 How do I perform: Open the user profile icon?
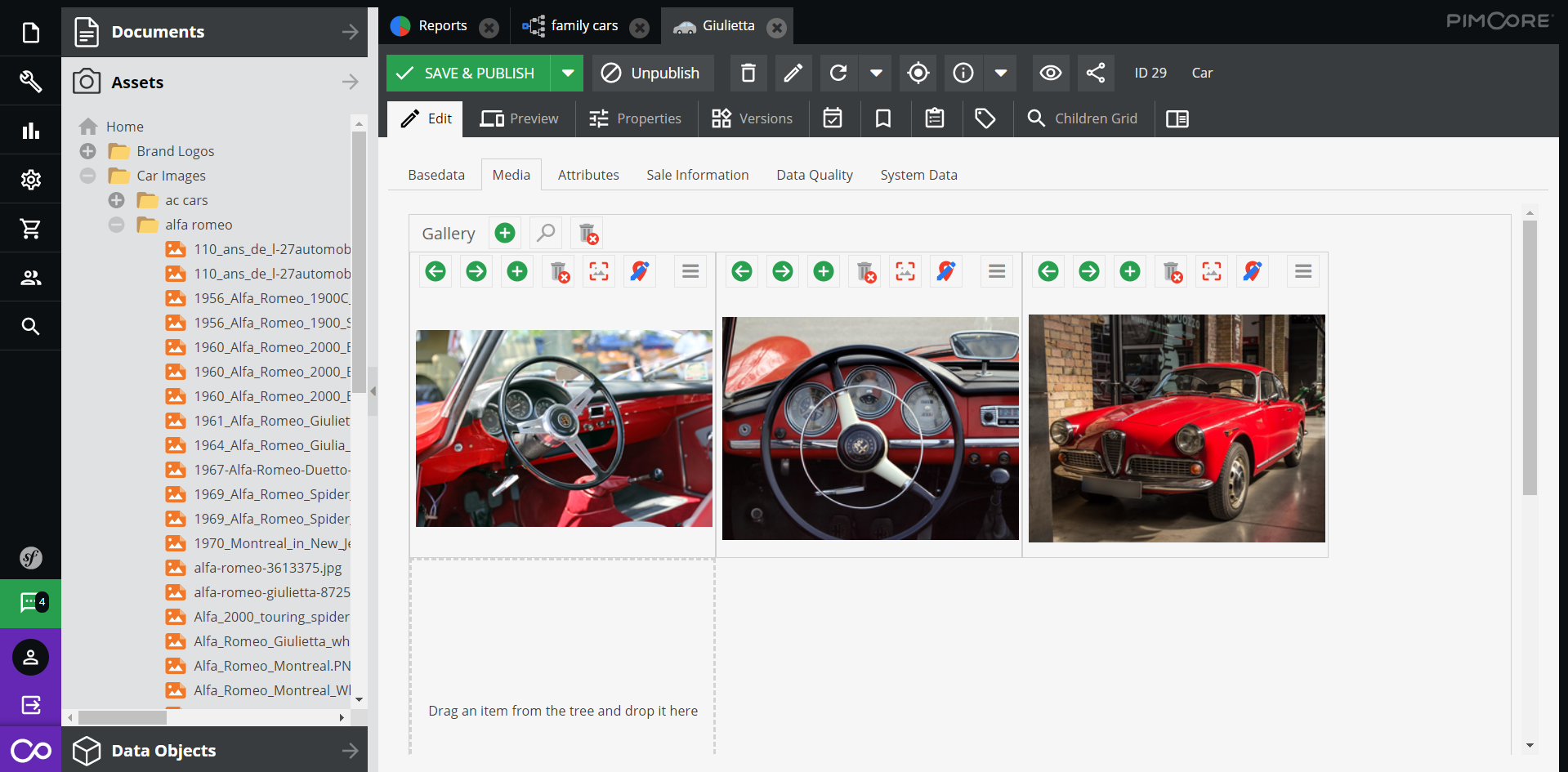point(30,657)
